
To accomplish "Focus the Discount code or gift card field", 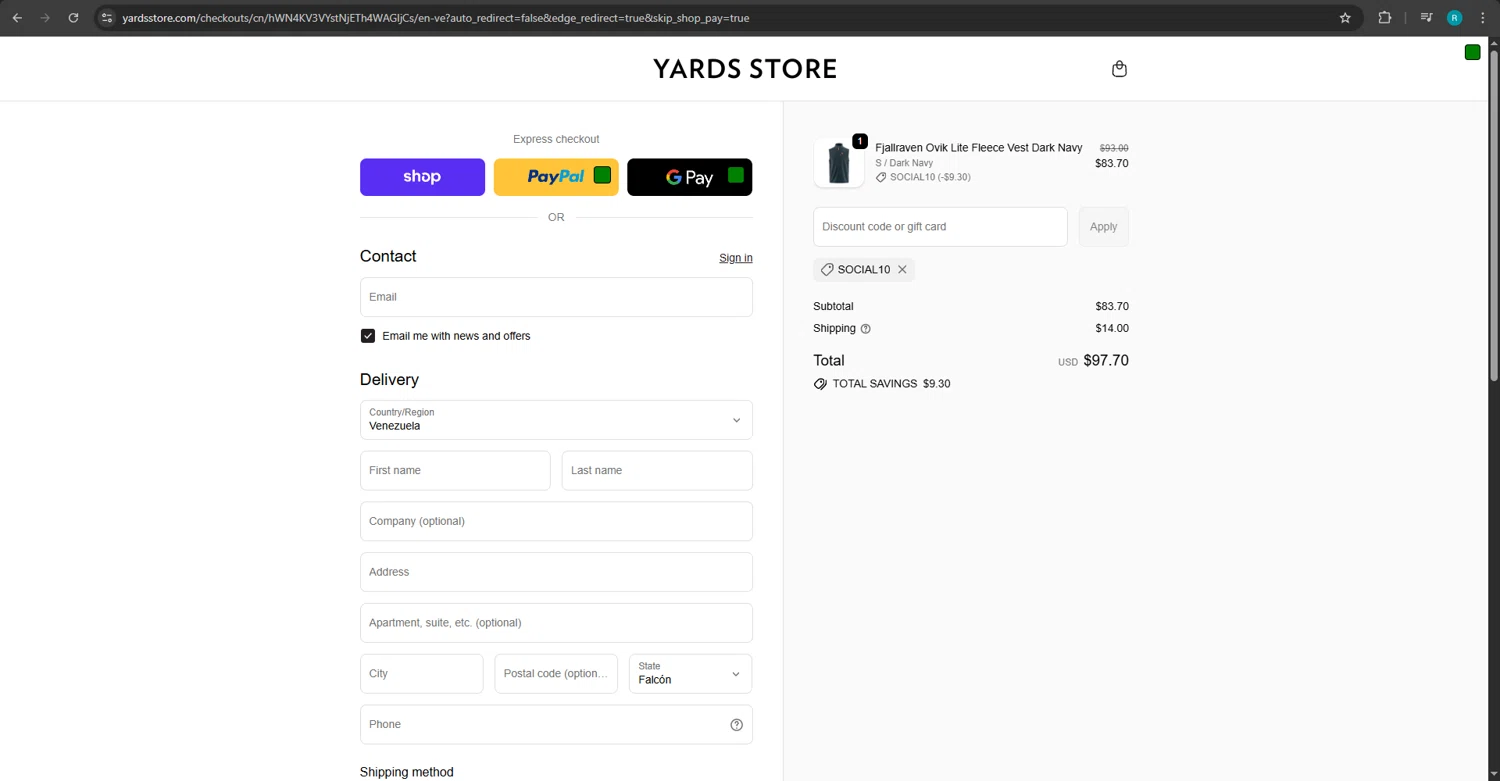I will coord(940,227).
